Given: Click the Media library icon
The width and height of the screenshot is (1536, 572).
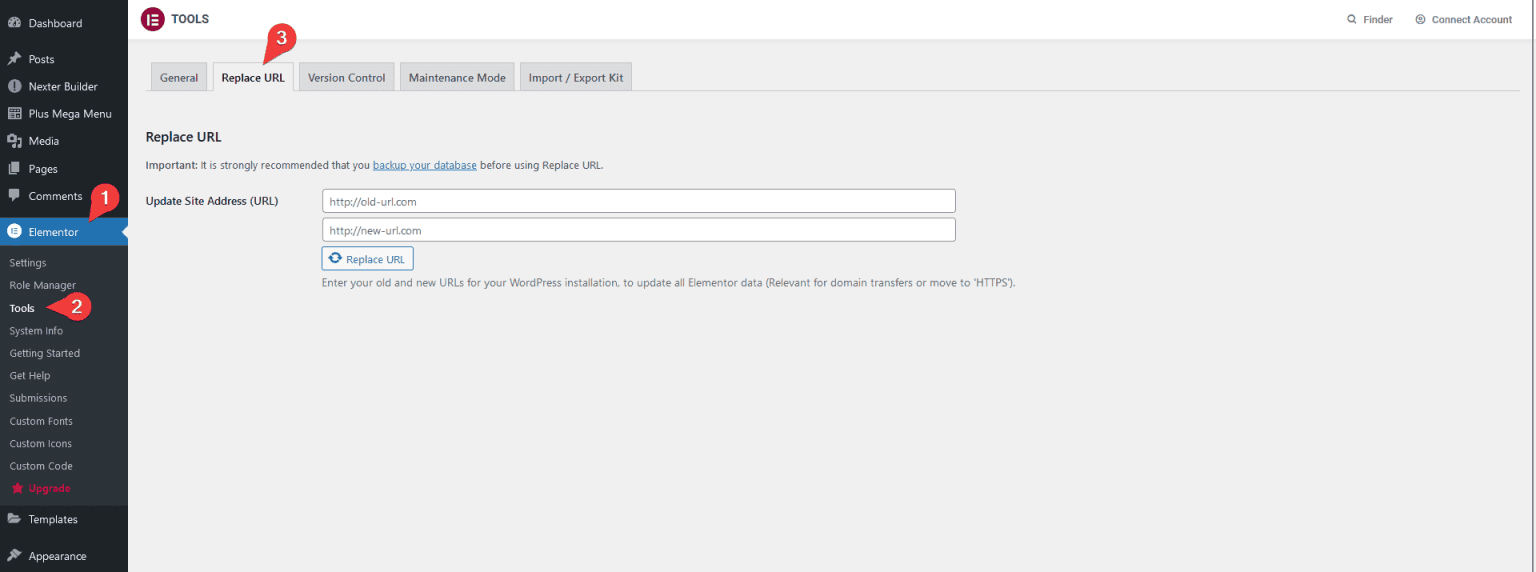Looking at the screenshot, I should point(15,141).
